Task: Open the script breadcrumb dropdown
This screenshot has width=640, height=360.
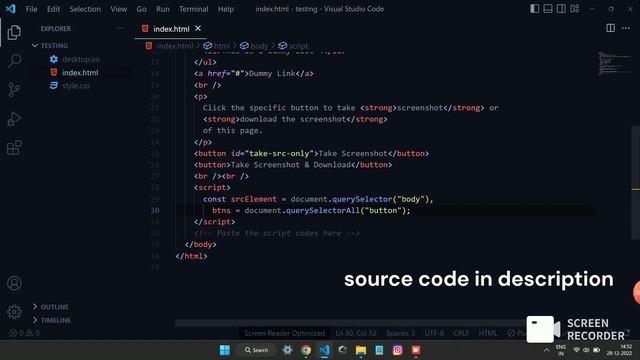Action: click(293, 46)
